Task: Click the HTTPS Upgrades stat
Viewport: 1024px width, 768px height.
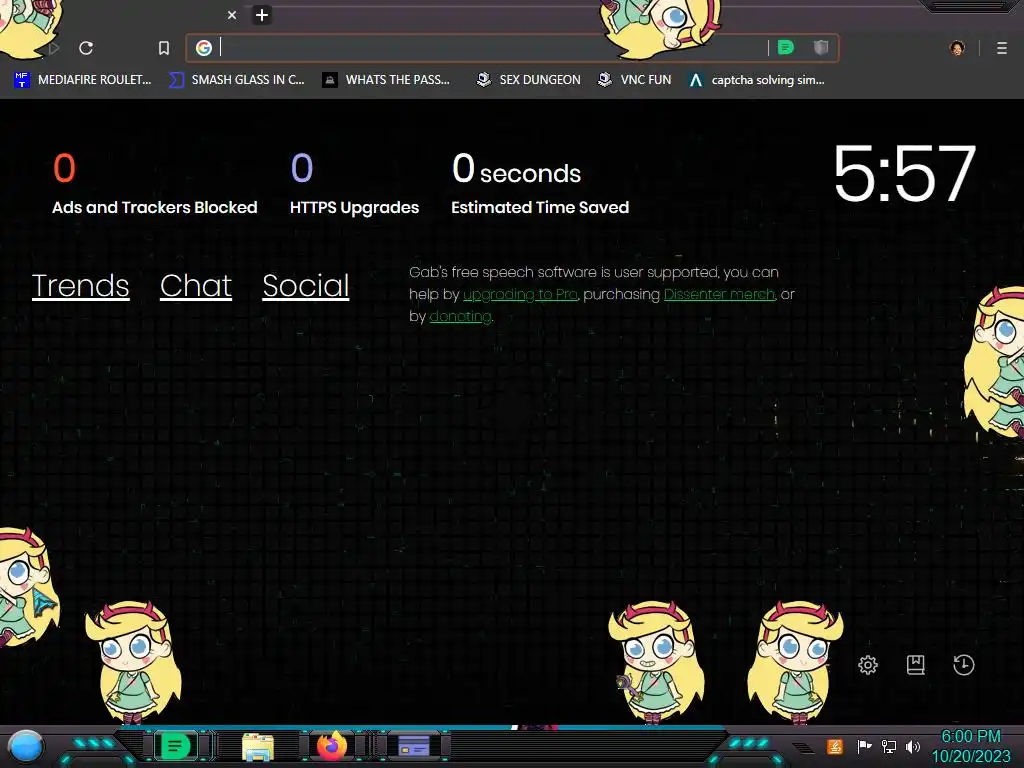Action: pyautogui.click(x=355, y=184)
